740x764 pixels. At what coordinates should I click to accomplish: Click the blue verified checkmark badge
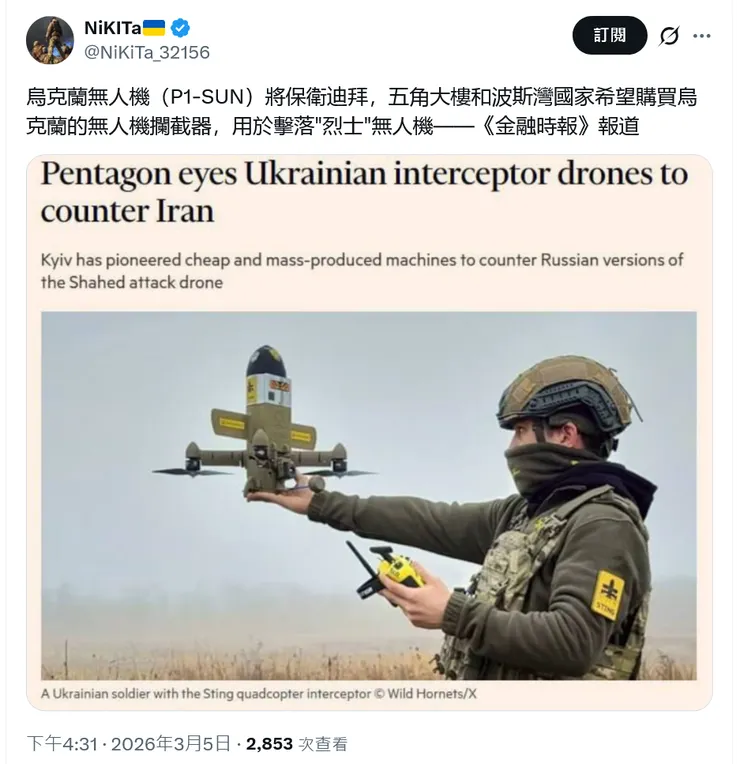[180, 28]
